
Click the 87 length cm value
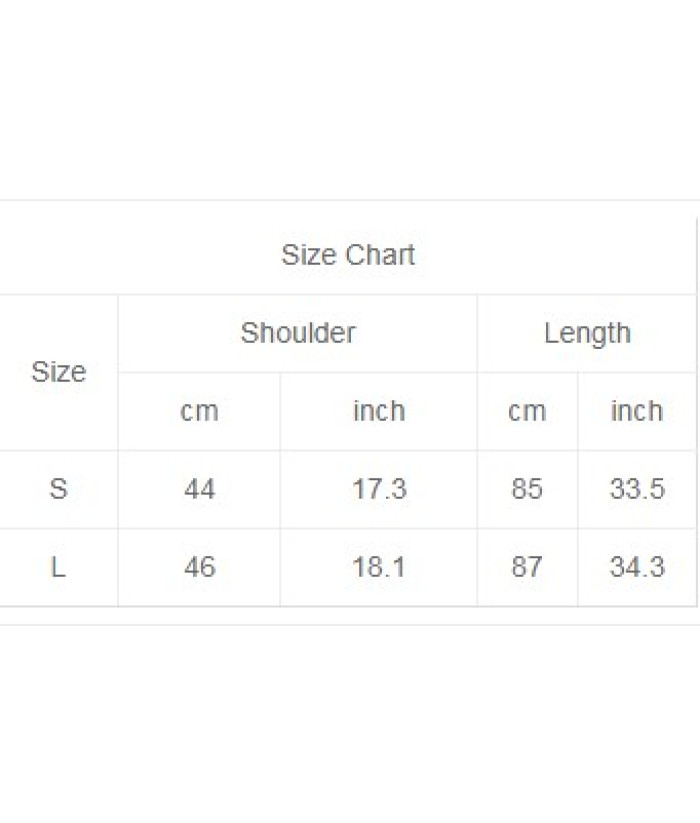click(x=527, y=567)
